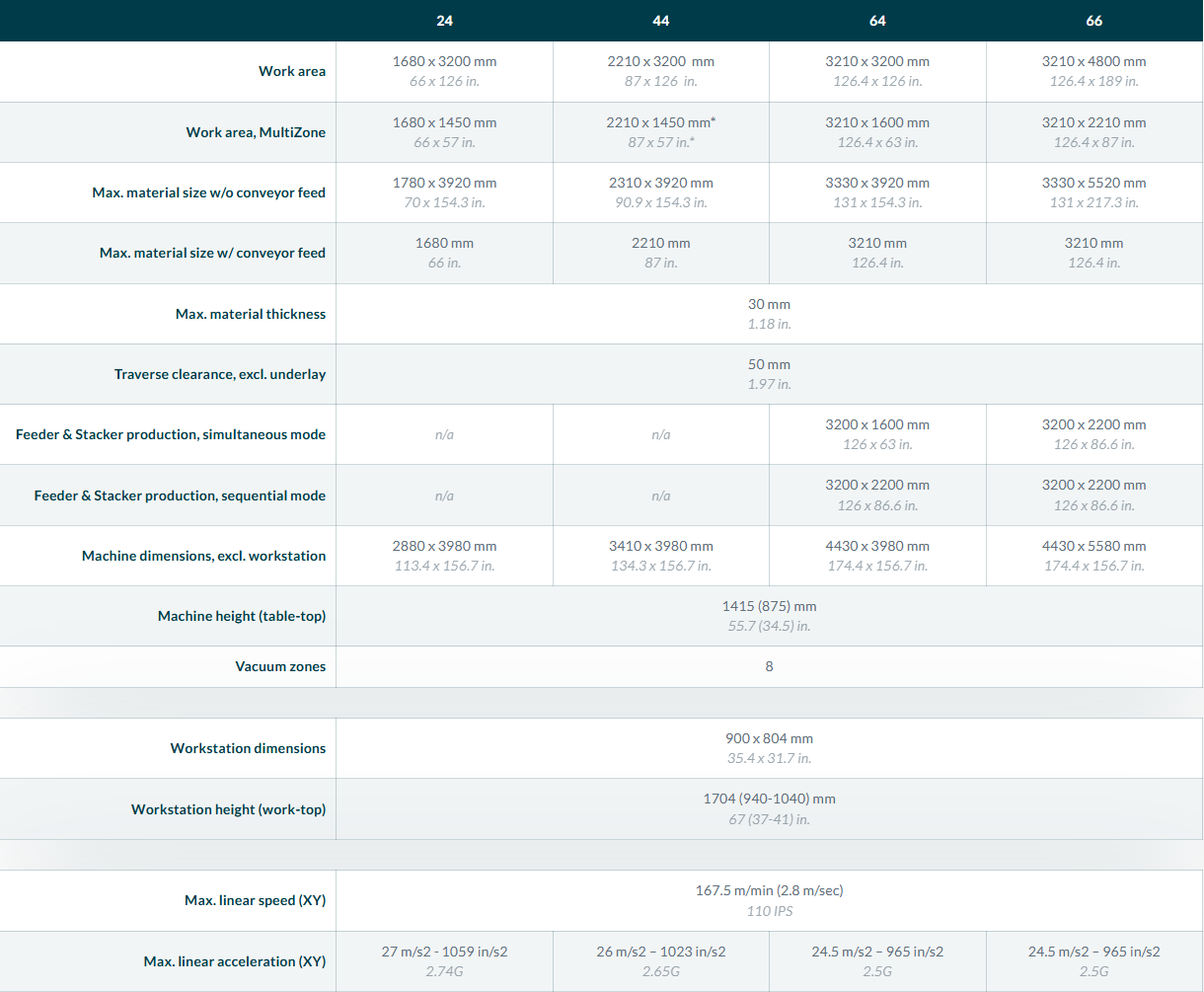The image size is (1204, 992).
Task: Click the 'Traverse clearance, excl. underlay' label
Action: point(220,374)
